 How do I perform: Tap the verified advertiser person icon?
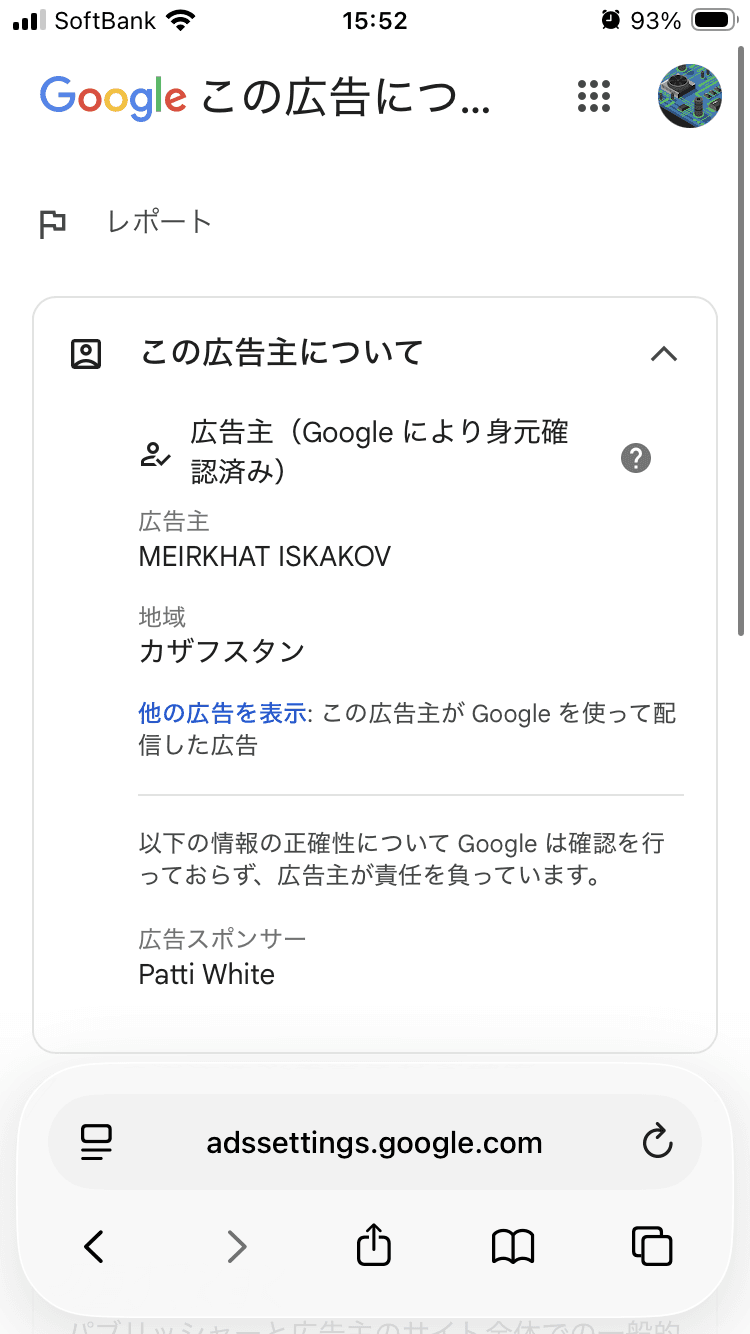coord(155,456)
